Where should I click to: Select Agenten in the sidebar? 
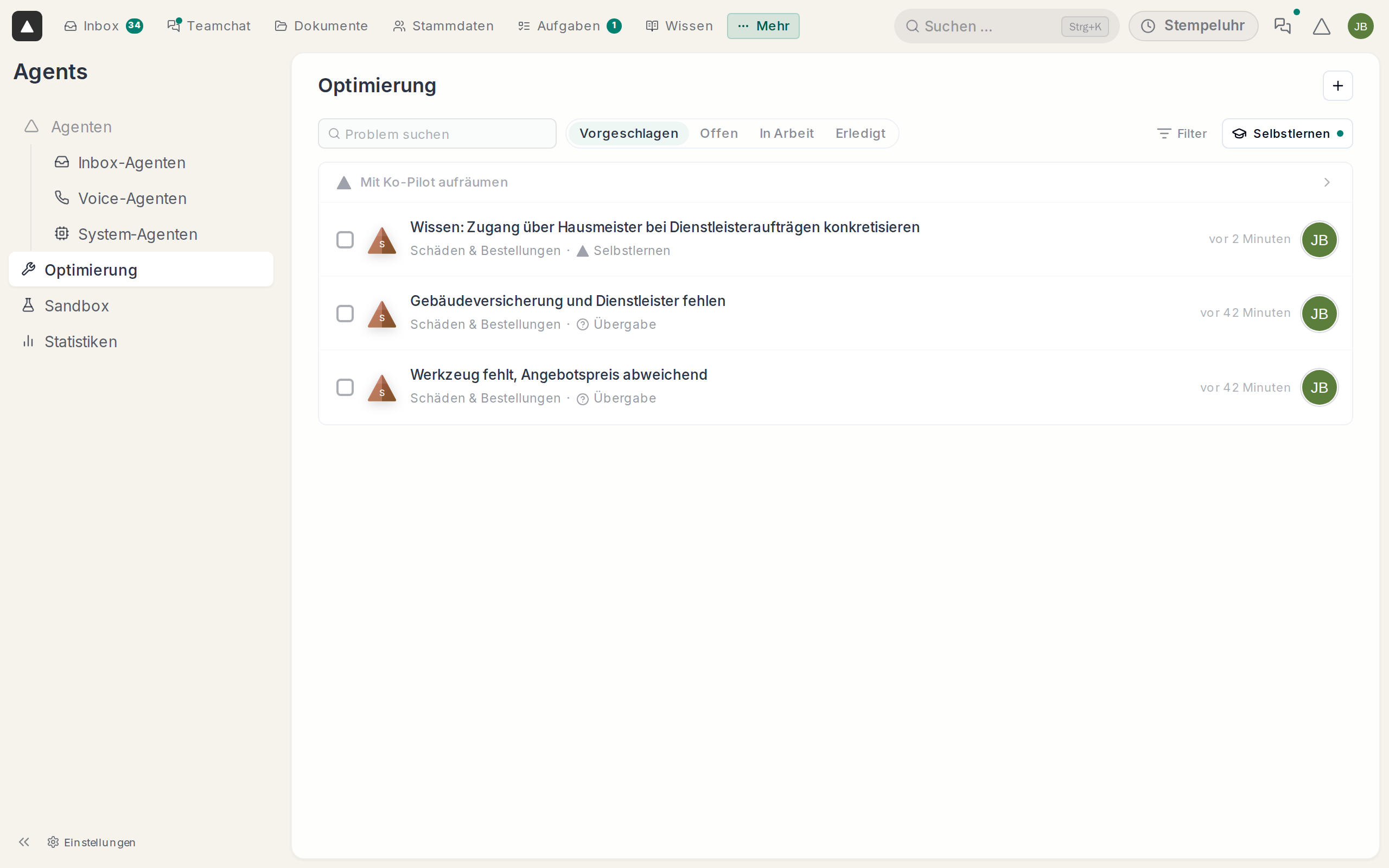pyautogui.click(x=81, y=127)
